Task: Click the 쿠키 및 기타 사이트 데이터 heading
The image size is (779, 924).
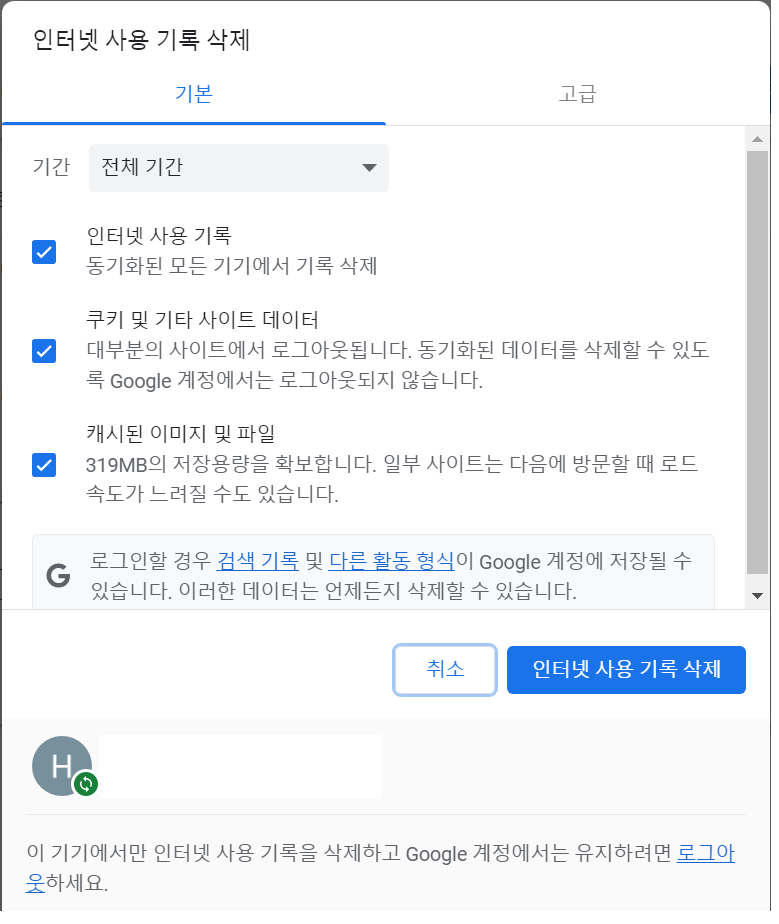Action: (x=202, y=320)
